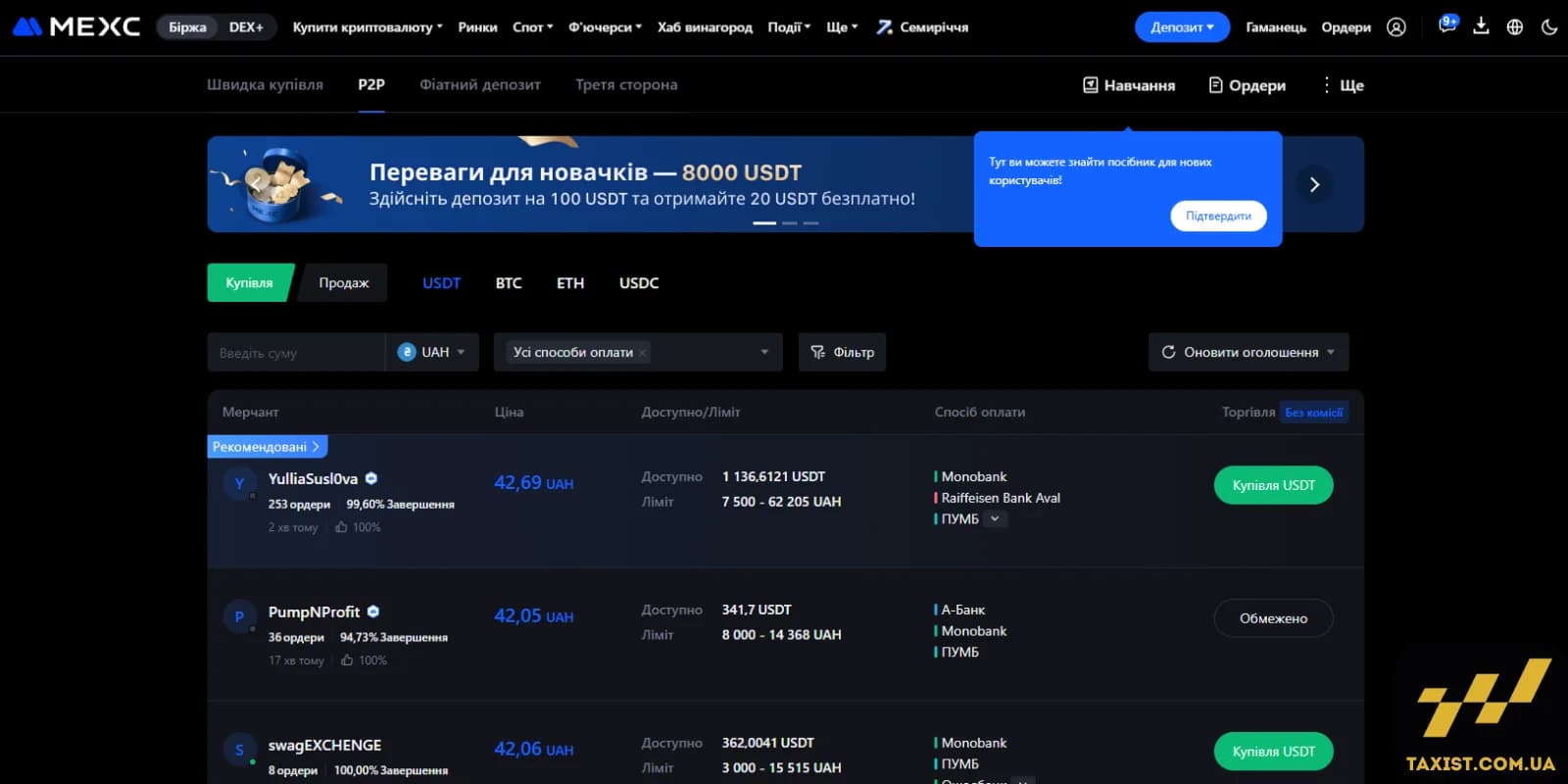Click Обмежено button for PumpNProfit
The width and height of the screenshot is (1568, 784).
pos(1273,618)
